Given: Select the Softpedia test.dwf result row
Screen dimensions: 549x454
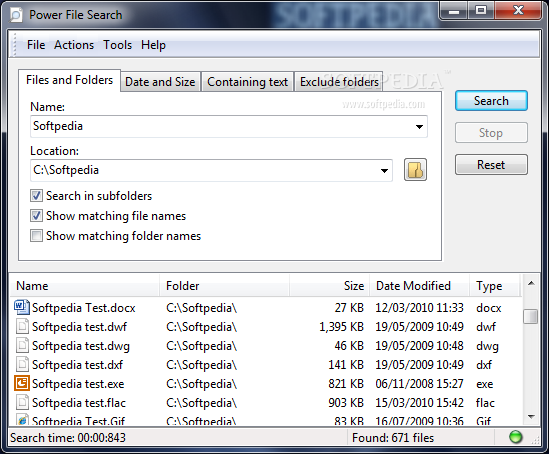Looking at the screenshot, I should click(x=266, y=327).
